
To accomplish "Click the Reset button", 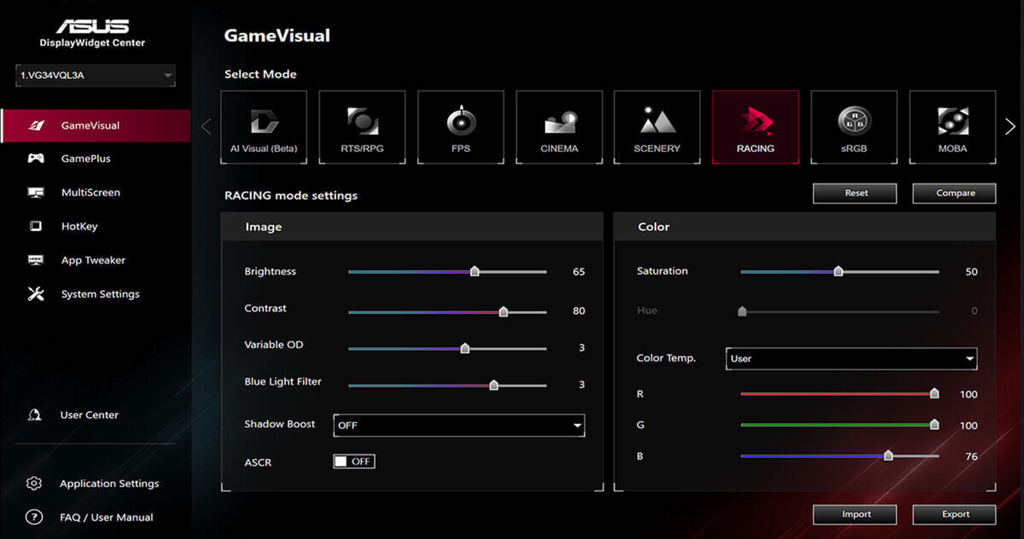I will pos(855,193).
